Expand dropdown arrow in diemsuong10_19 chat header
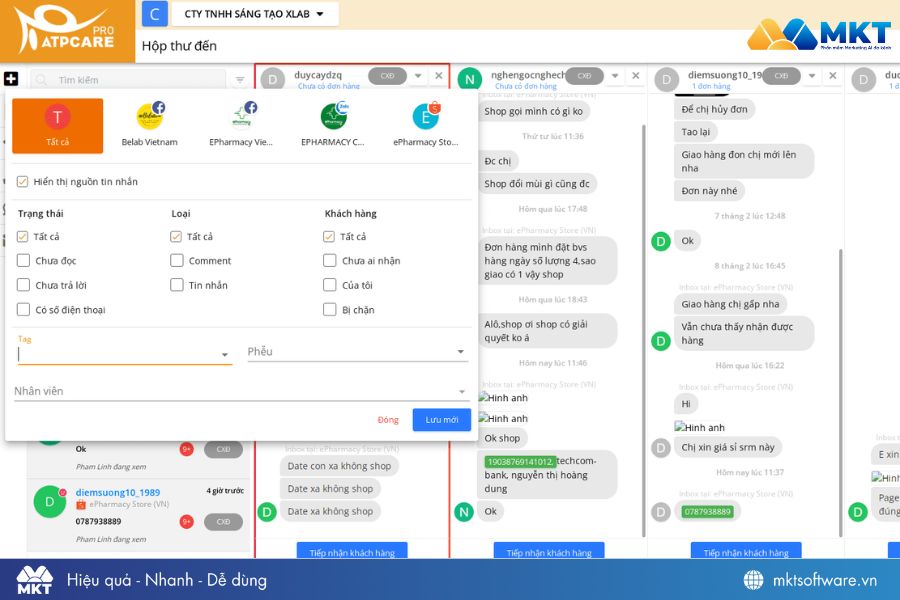The image size is (900, 600). click(812, 76)
